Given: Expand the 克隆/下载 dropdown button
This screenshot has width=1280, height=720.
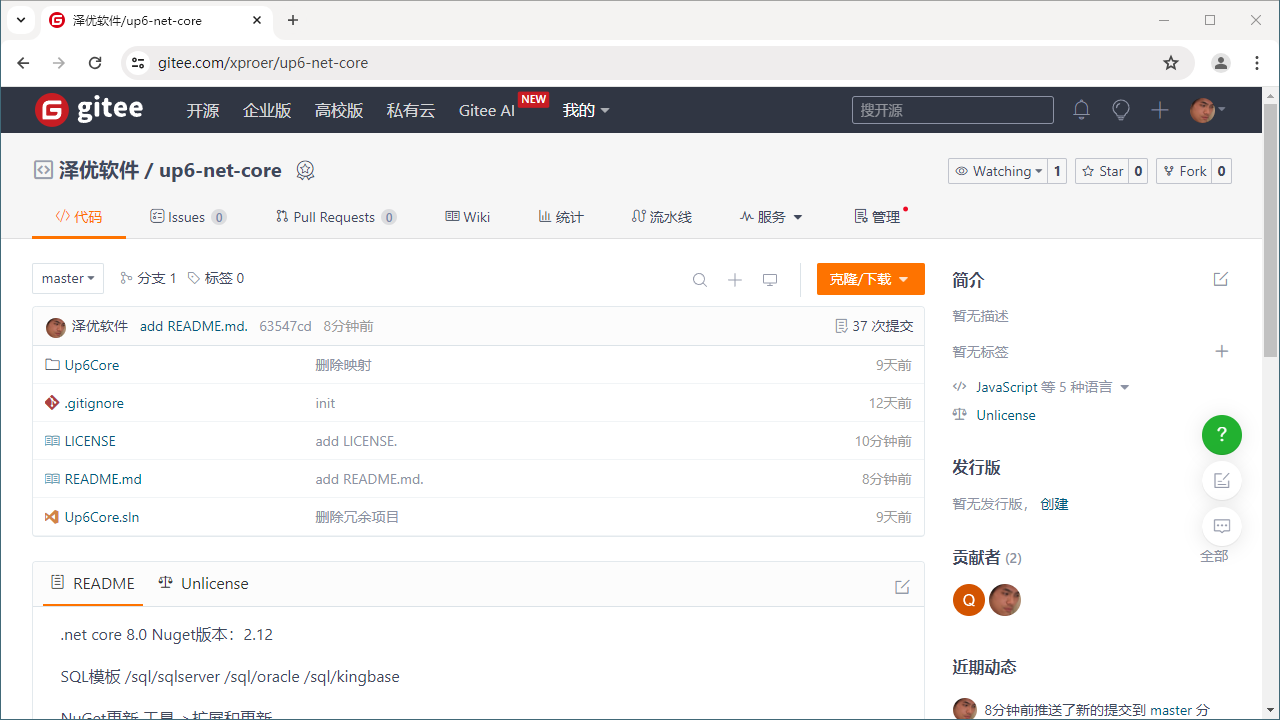Looking at the screenshot, I should (x=870, y=279).
